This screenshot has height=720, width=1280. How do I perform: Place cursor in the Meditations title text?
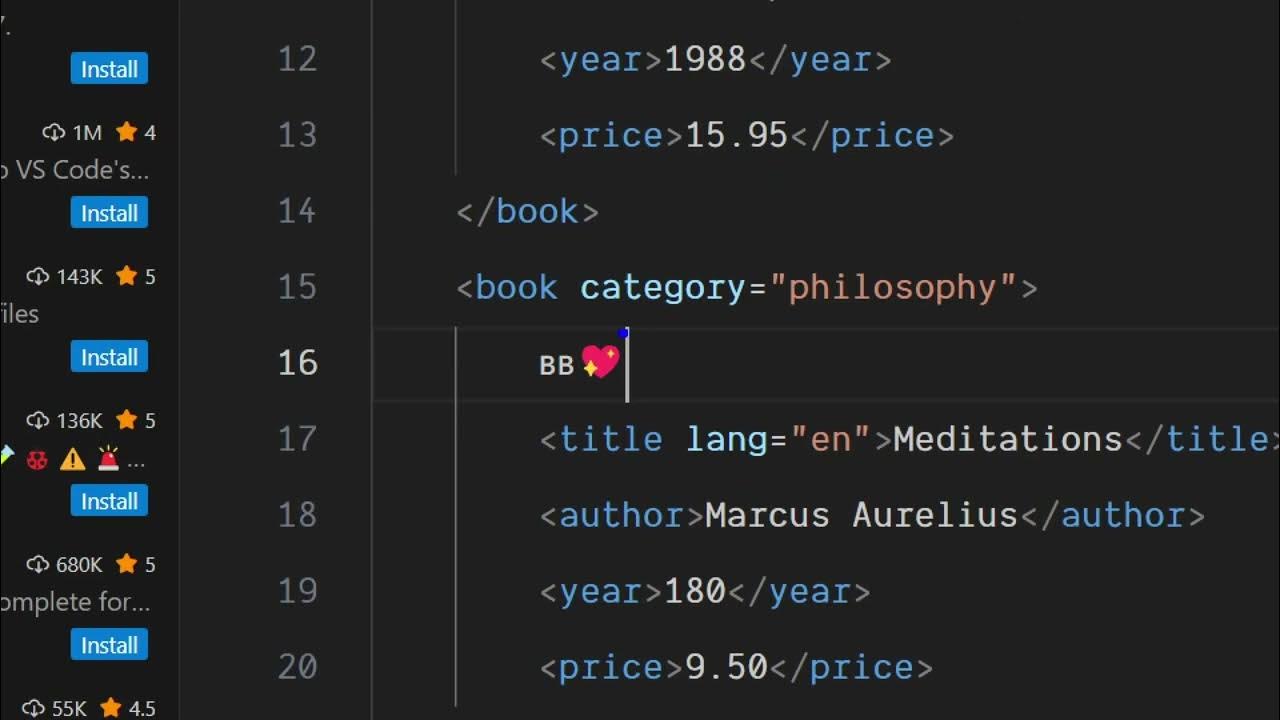[1007, 439]
